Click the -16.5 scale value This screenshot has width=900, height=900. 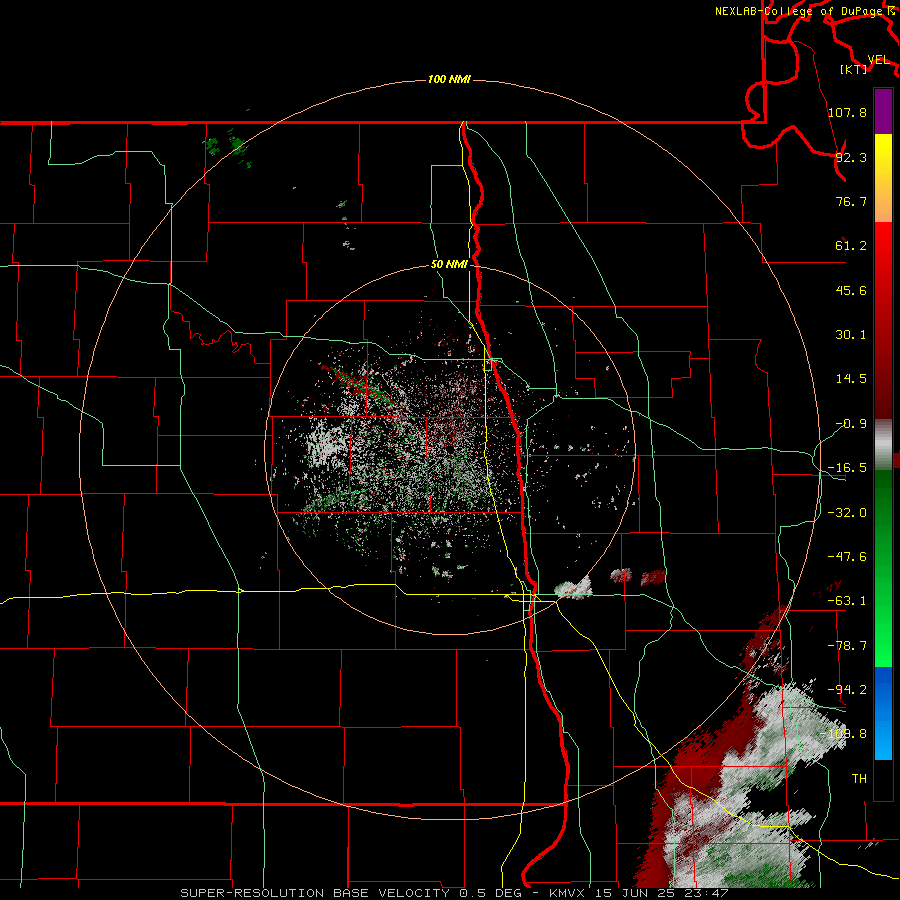847,468
